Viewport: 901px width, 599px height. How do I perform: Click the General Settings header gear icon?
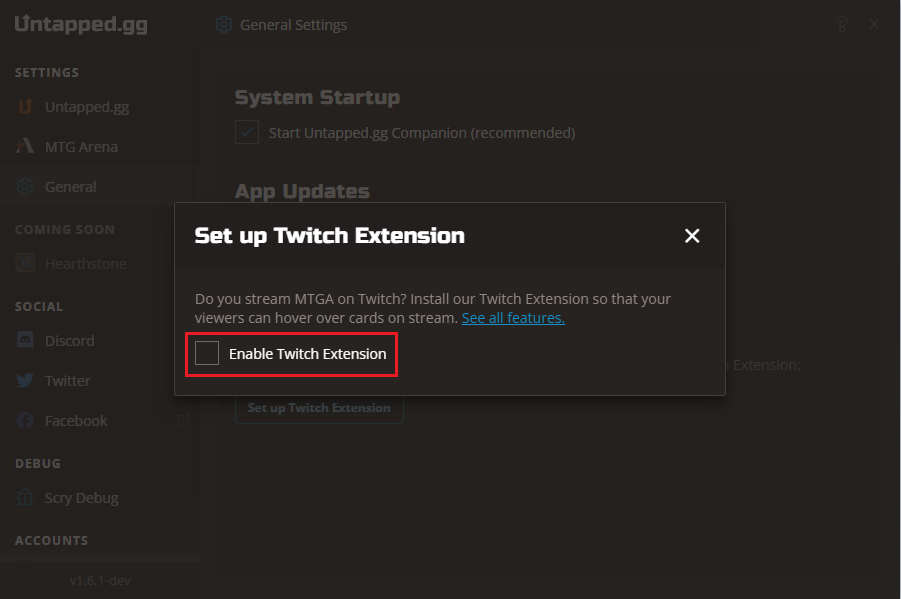click(x=224, y=25)
